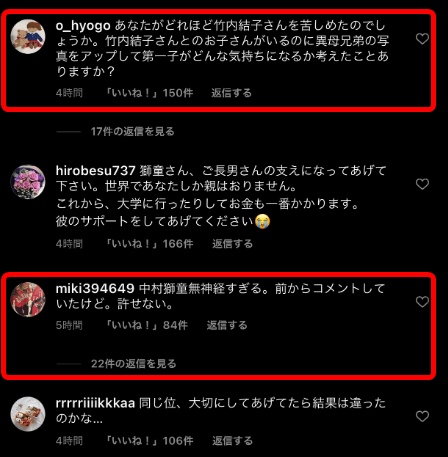This screenshot has width=448, height=457.
Task: Visit rrrrriiiikkkaa's profile via username
Action: coord(95,403)
